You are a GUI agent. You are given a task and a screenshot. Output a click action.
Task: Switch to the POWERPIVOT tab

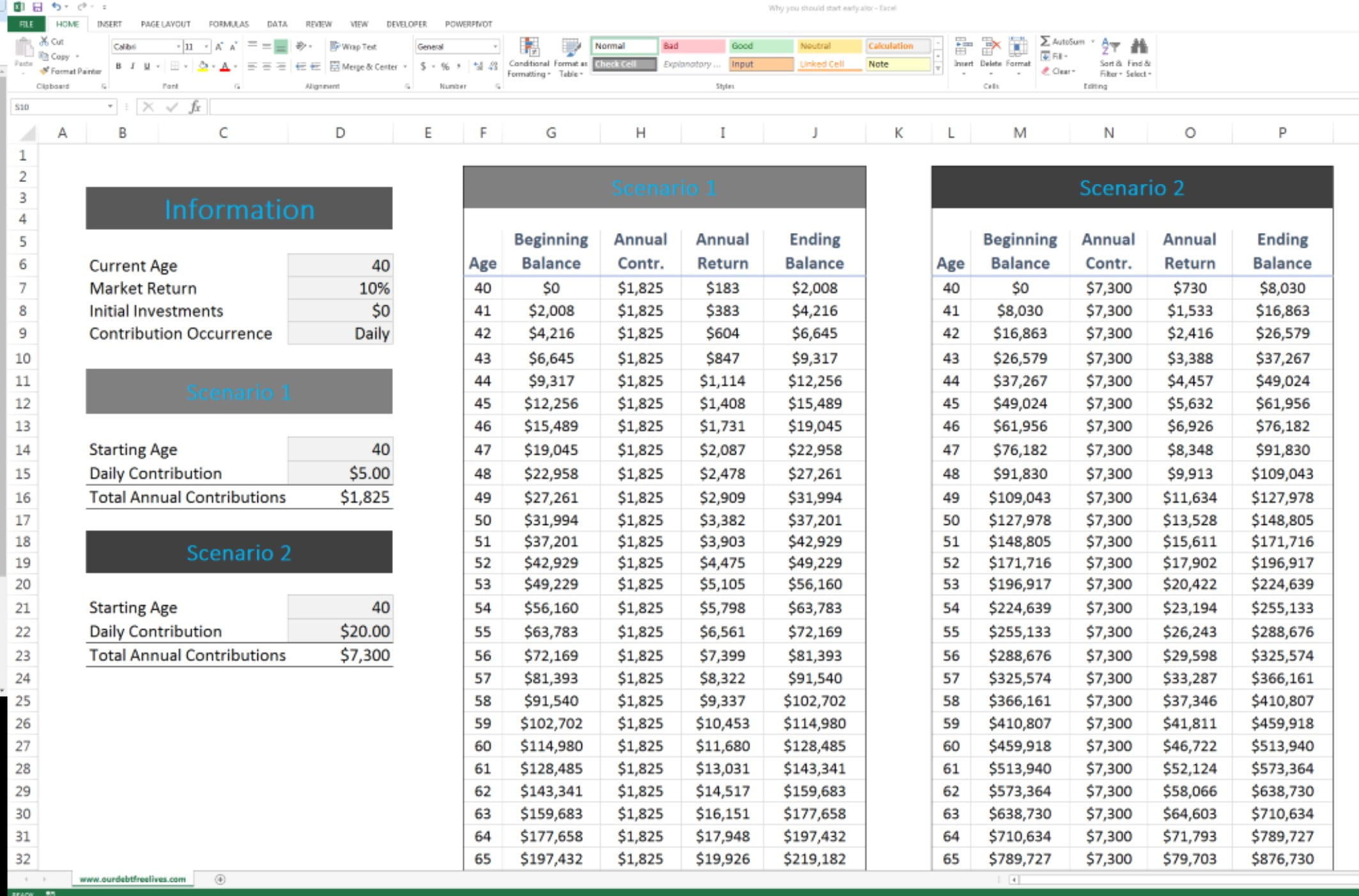pos(468,24)
